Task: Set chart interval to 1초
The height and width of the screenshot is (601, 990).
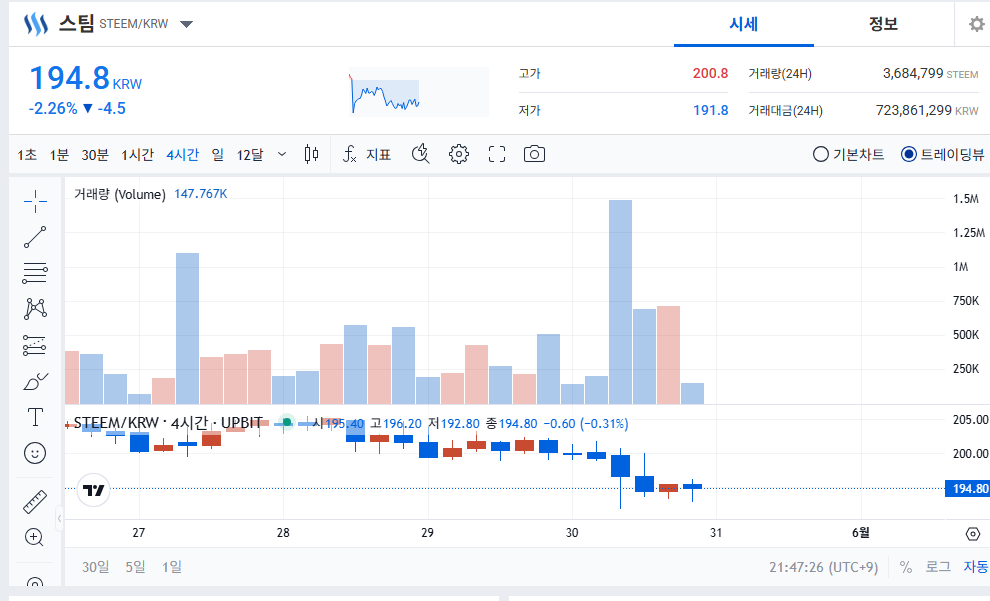Action: 27,155
